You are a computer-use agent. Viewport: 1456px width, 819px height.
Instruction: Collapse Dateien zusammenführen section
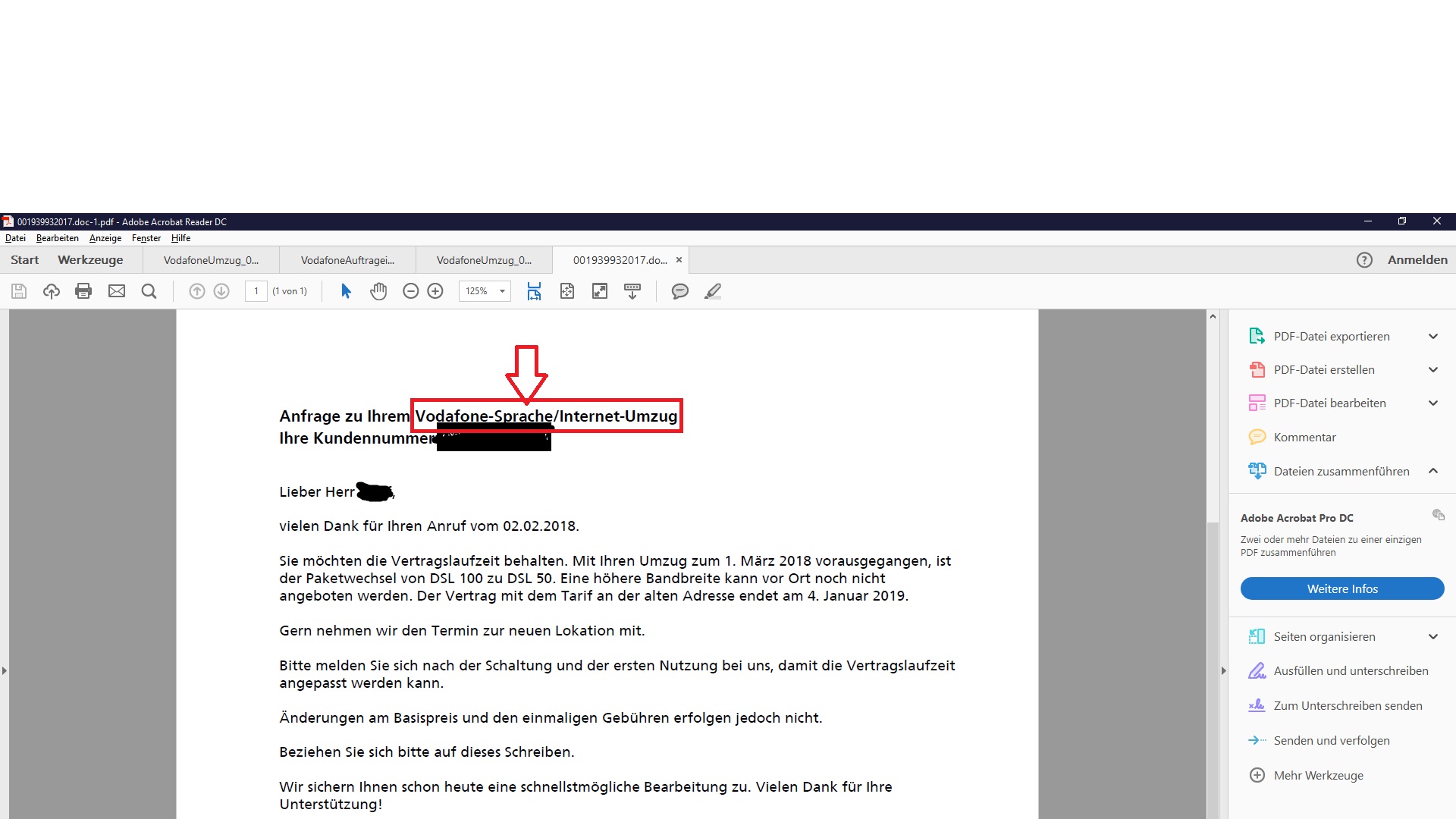pyautogui.click(x=1432, y=471)
